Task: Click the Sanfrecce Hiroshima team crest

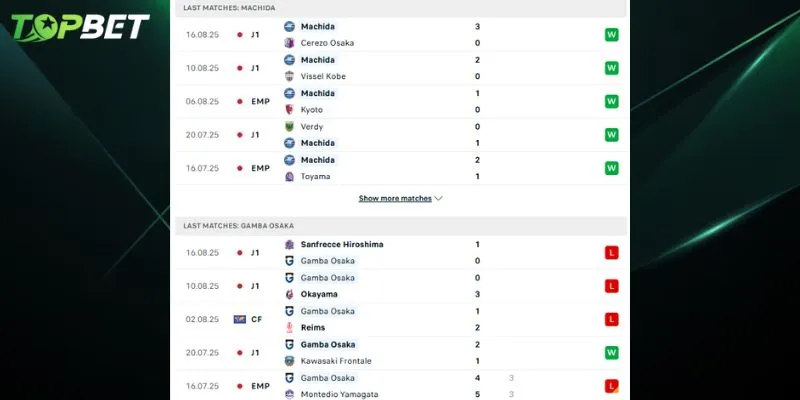Action: (290, 244)
